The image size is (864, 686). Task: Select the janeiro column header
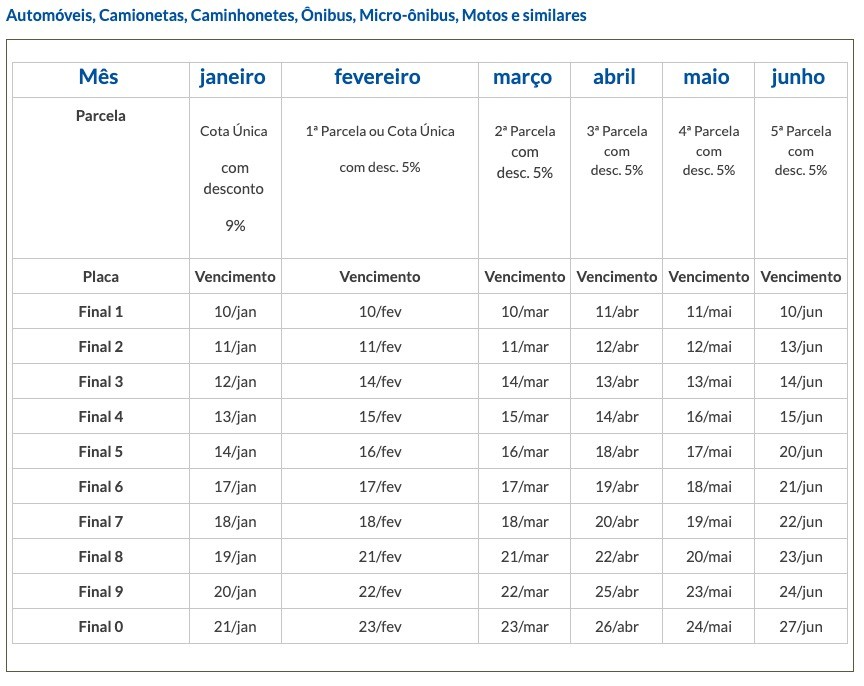232,77
